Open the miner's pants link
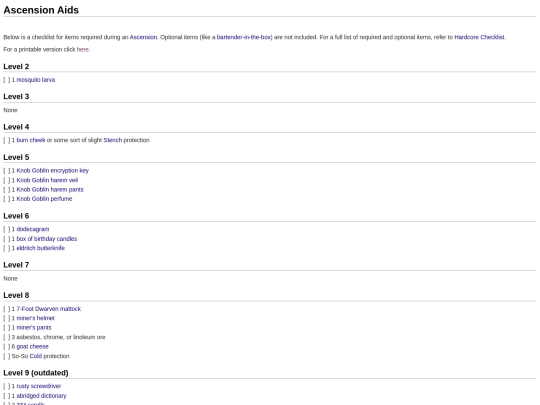Image resolution: width=540 pixels, height=405 pixels. tap(34, 328)
